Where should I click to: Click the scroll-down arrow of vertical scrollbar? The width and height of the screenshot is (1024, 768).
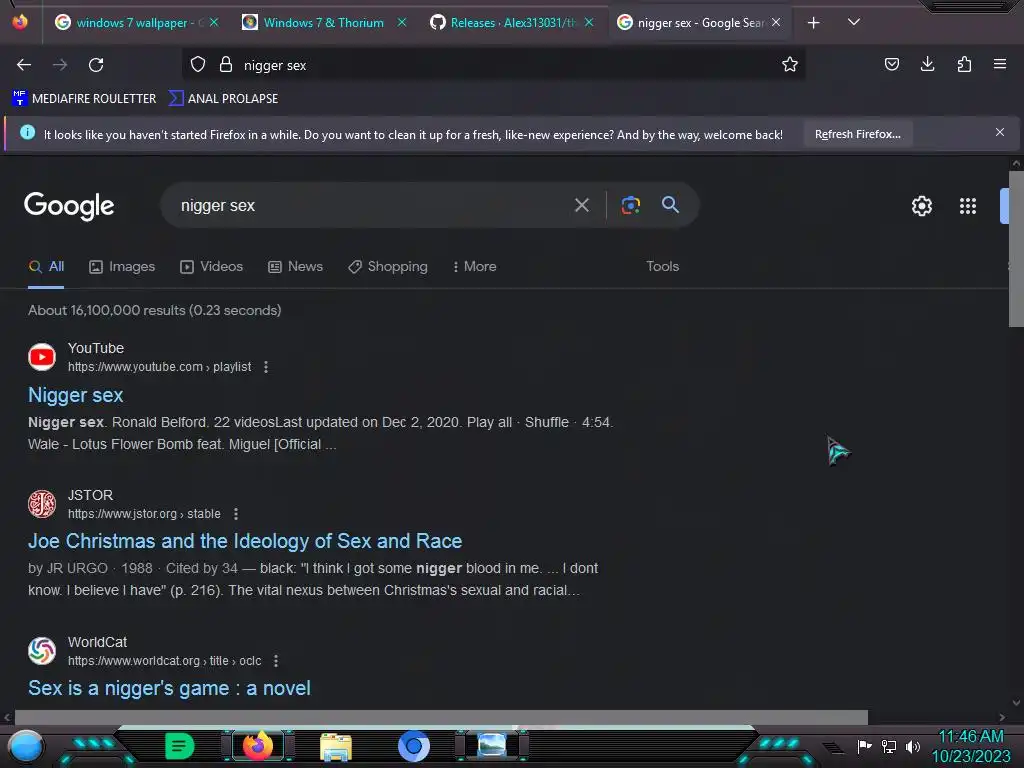tap(1016, 703)
